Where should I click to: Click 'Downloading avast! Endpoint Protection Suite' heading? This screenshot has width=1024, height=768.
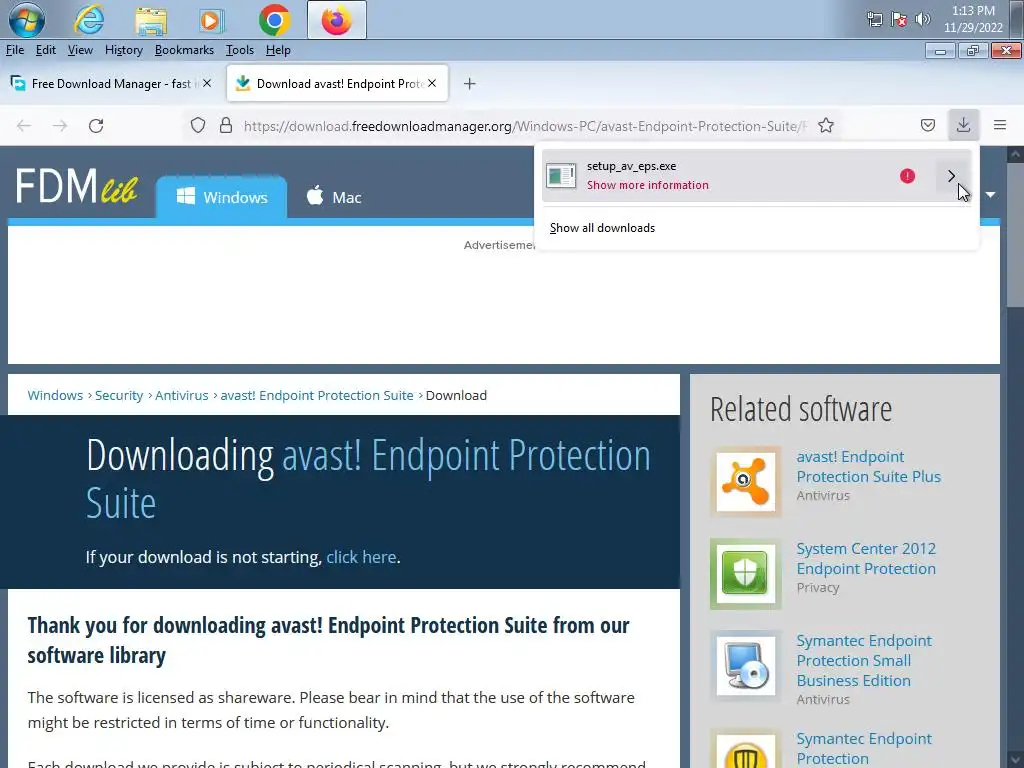click(368, 479)
